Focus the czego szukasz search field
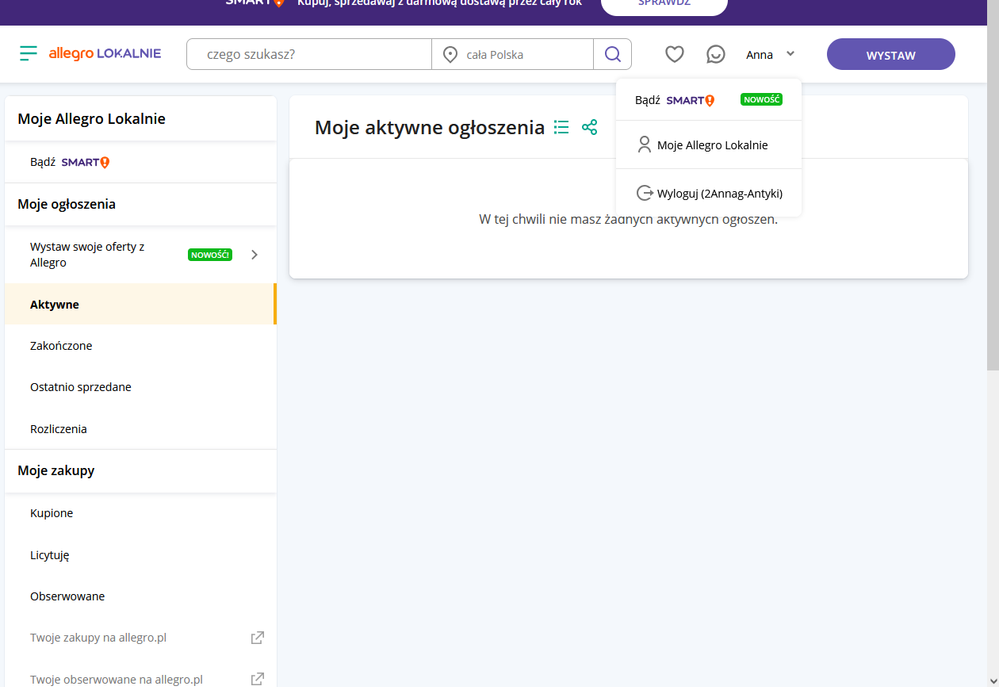This screenshot has width=999, height=687. pyautogui.click(x=309, y=54)
